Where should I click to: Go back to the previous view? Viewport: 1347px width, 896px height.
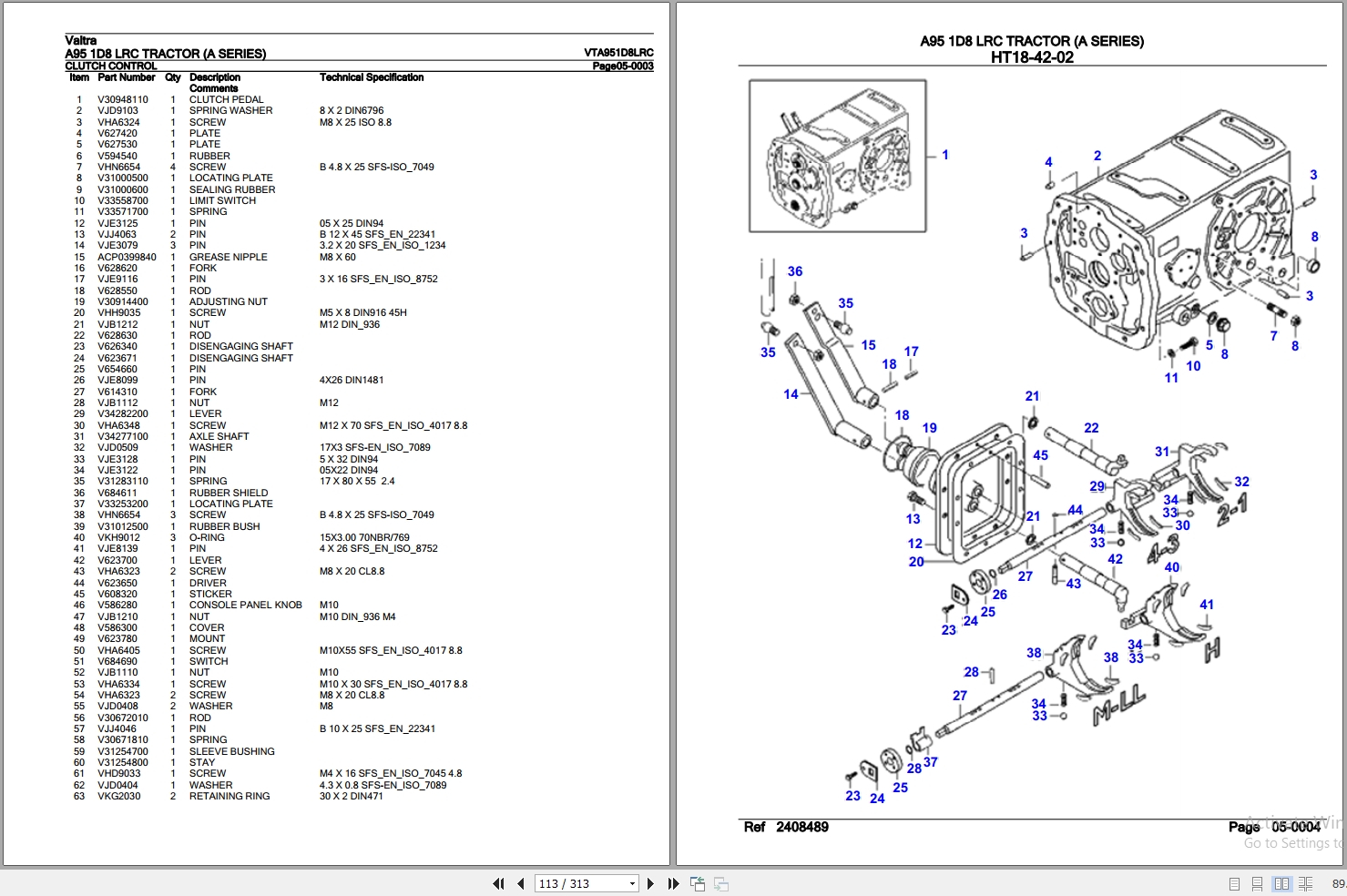(x=698, y=883)
